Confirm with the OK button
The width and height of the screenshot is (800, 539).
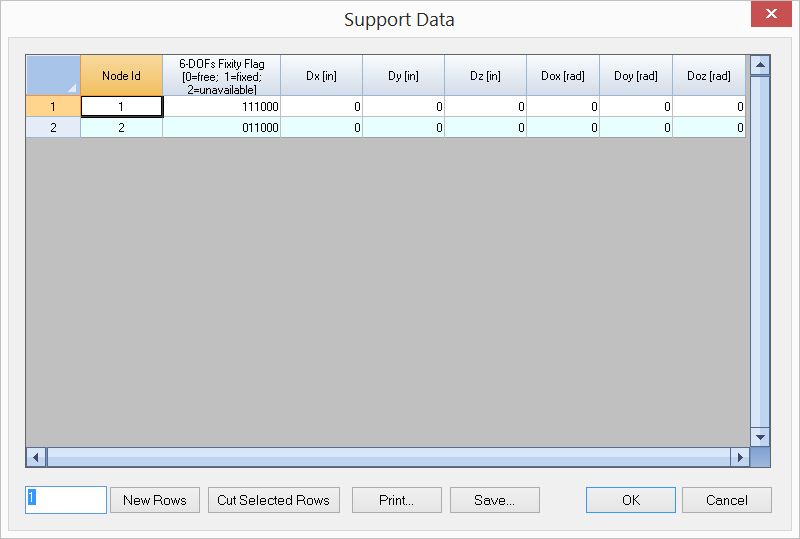[630, 500]
